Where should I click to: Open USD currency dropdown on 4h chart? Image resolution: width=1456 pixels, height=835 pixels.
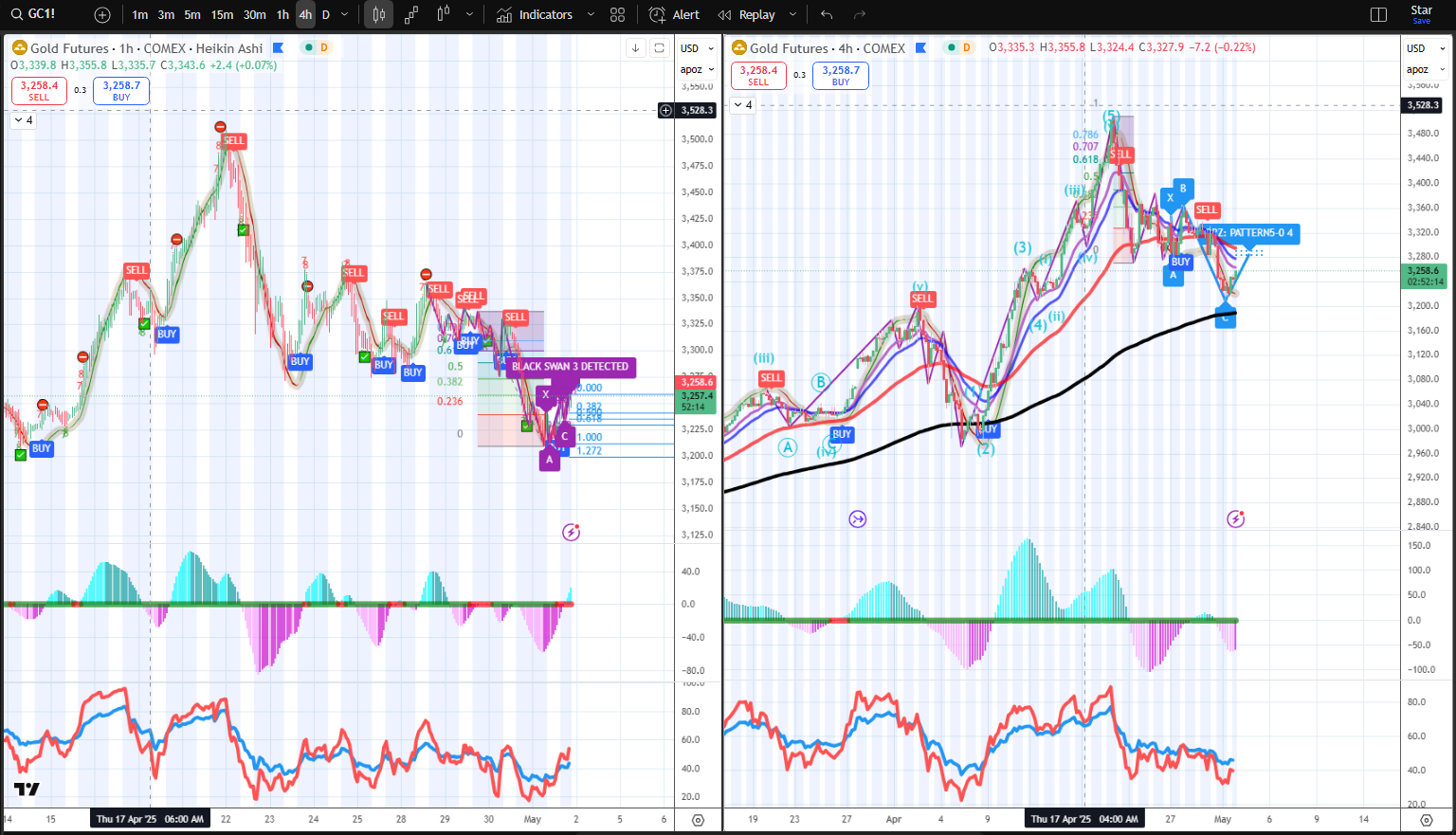point(1426,48)
